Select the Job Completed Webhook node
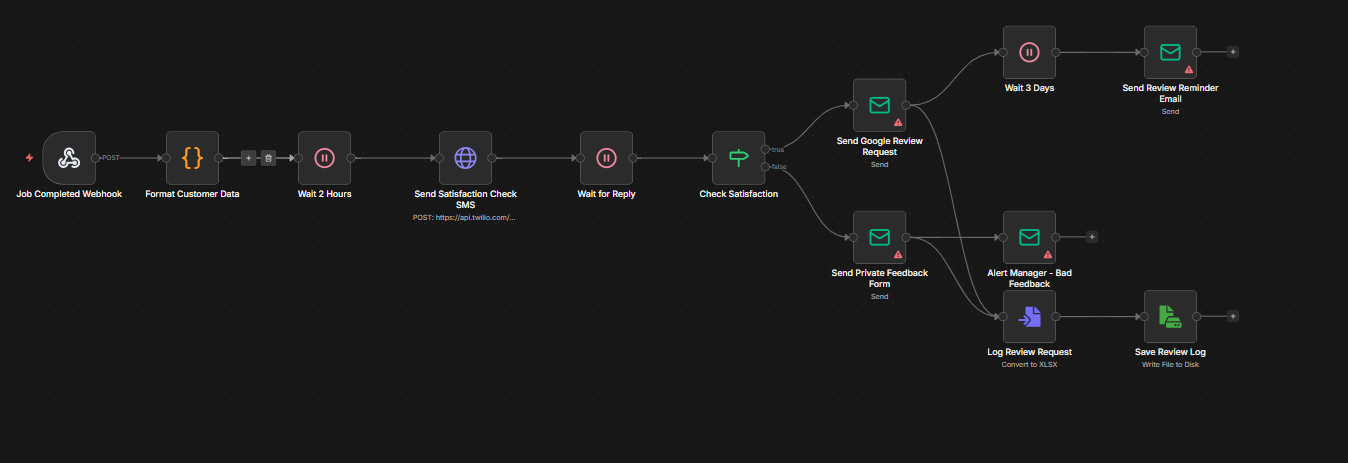This screenshot has height=463, width=1348. [69, 158]
